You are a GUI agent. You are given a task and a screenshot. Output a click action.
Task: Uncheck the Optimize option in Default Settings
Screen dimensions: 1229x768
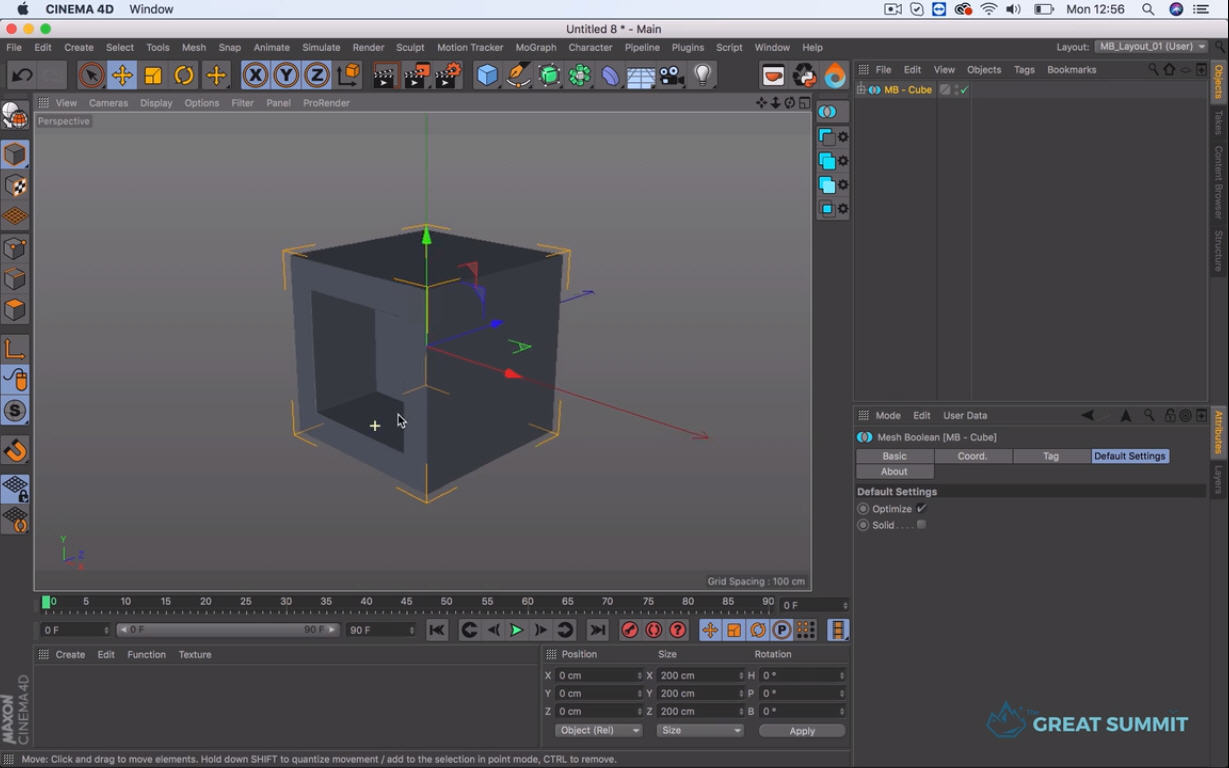921,508
